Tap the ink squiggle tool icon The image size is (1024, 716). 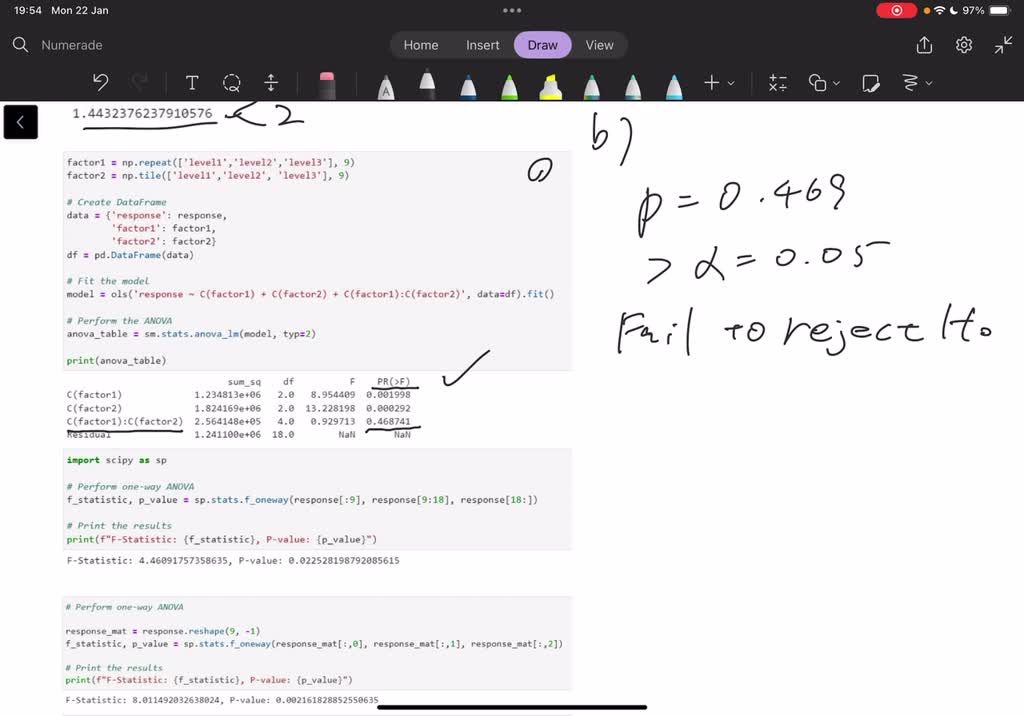[x=912, y=83]
